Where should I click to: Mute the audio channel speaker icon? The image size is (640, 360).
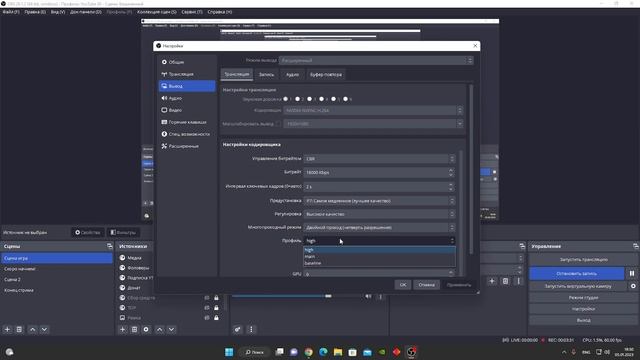point(368,296)
